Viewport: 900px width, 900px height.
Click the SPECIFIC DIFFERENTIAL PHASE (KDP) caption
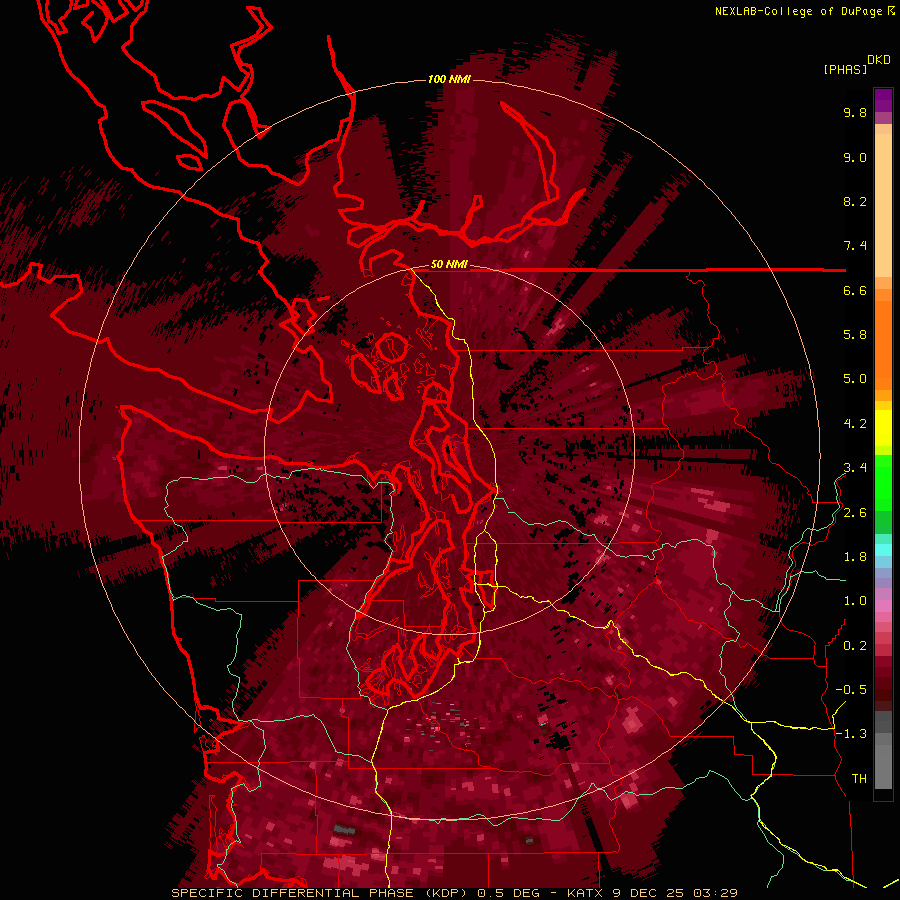(320, 893)
